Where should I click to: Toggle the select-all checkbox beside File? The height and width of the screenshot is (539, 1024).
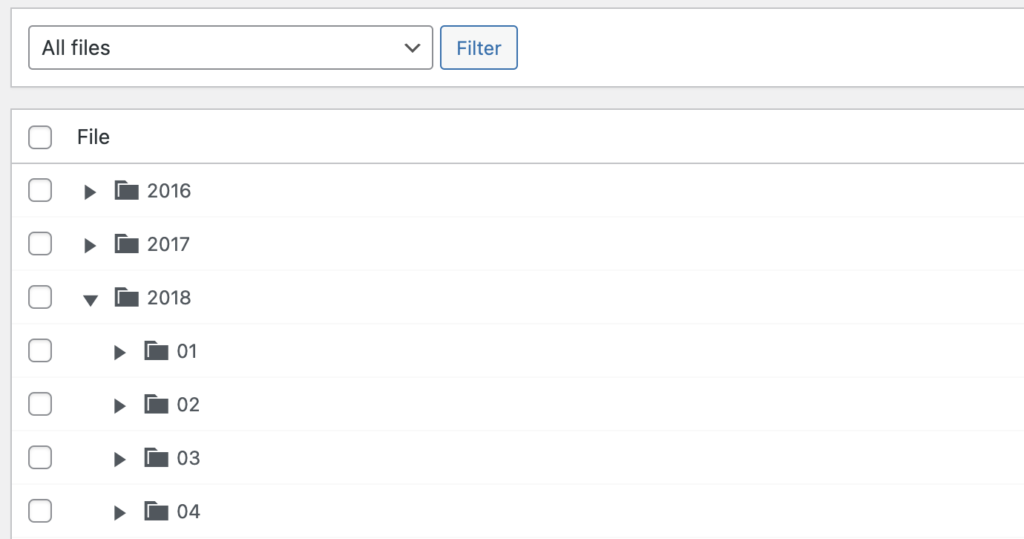pos(40,137)
